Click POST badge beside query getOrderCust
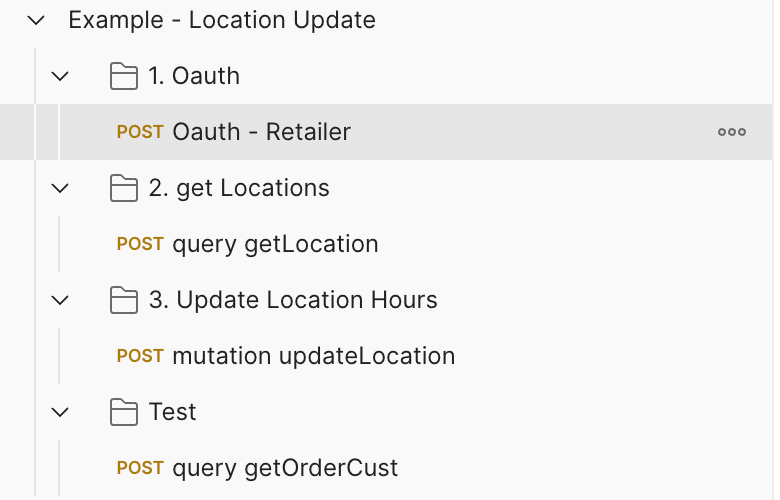The width and height of the screenshot is (780, 500). [x=140, y=468]
